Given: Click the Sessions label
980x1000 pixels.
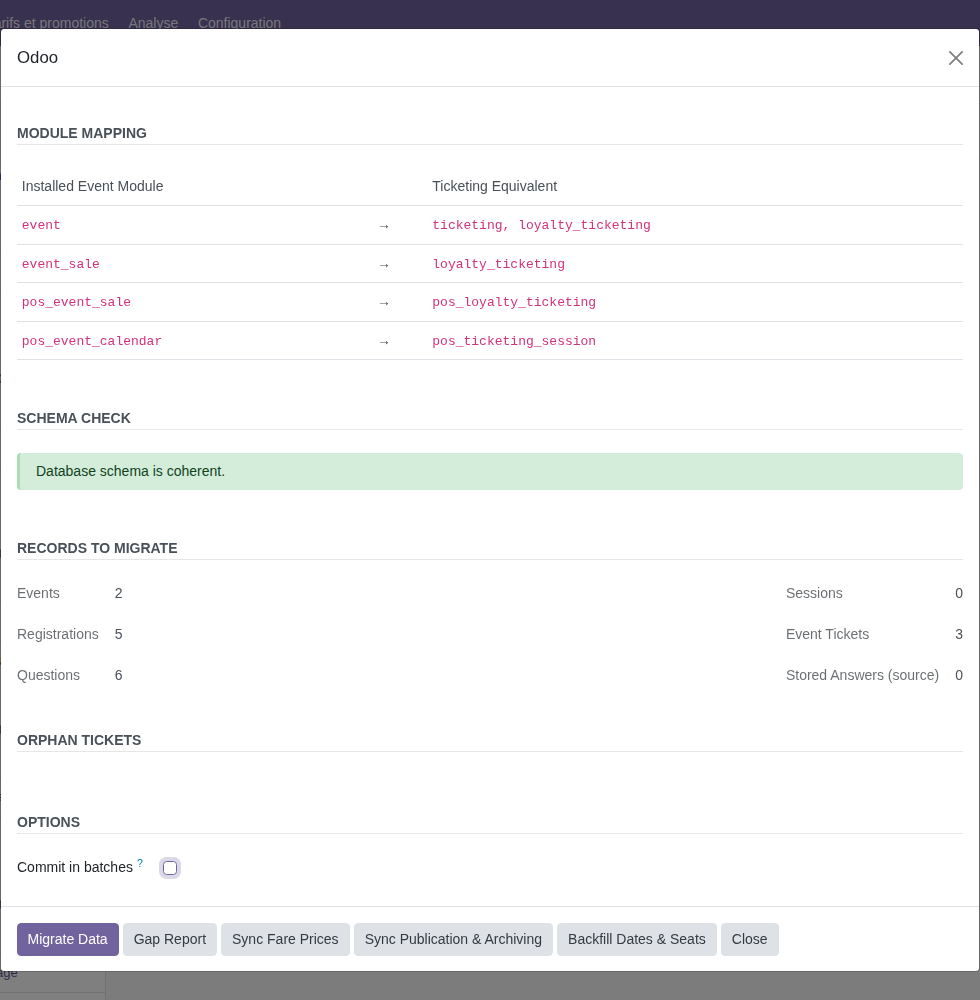Looking at the screenshot, I should (814, 593).
